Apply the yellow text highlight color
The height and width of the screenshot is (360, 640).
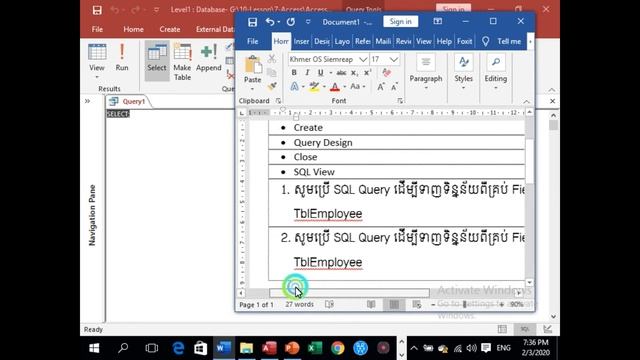pyautogui.click(x=314, y=87)
